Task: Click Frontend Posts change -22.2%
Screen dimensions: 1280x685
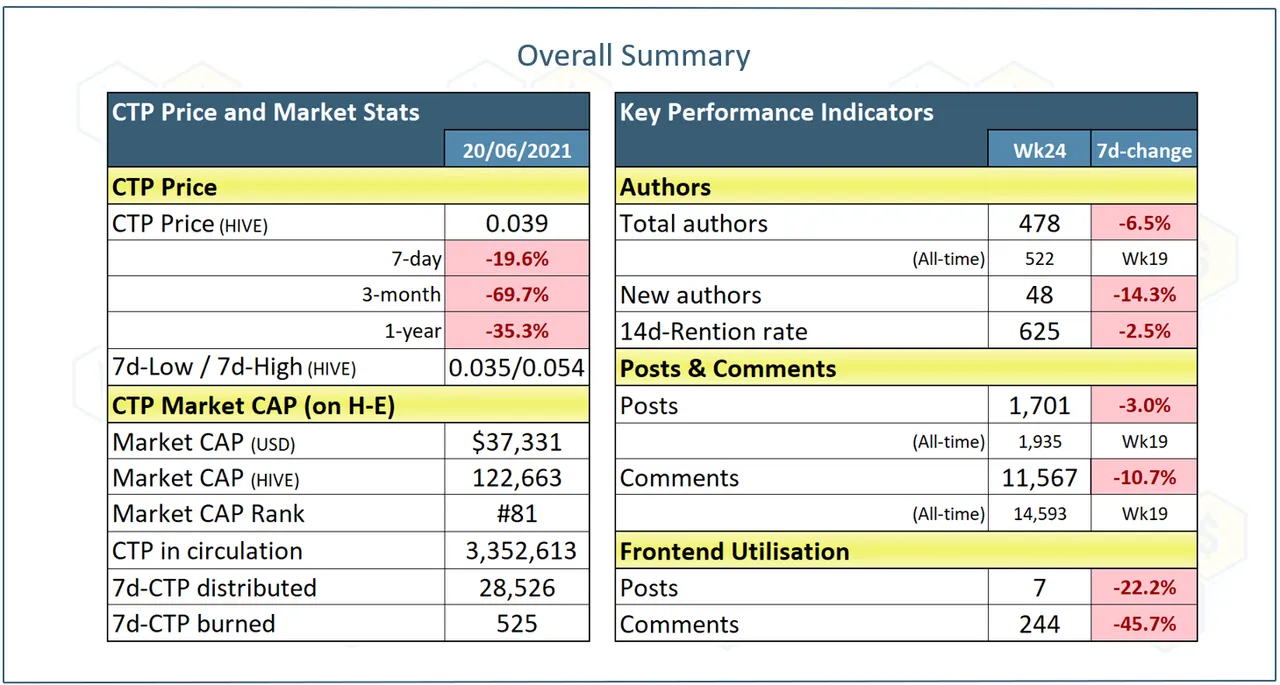Action: 1143,587
